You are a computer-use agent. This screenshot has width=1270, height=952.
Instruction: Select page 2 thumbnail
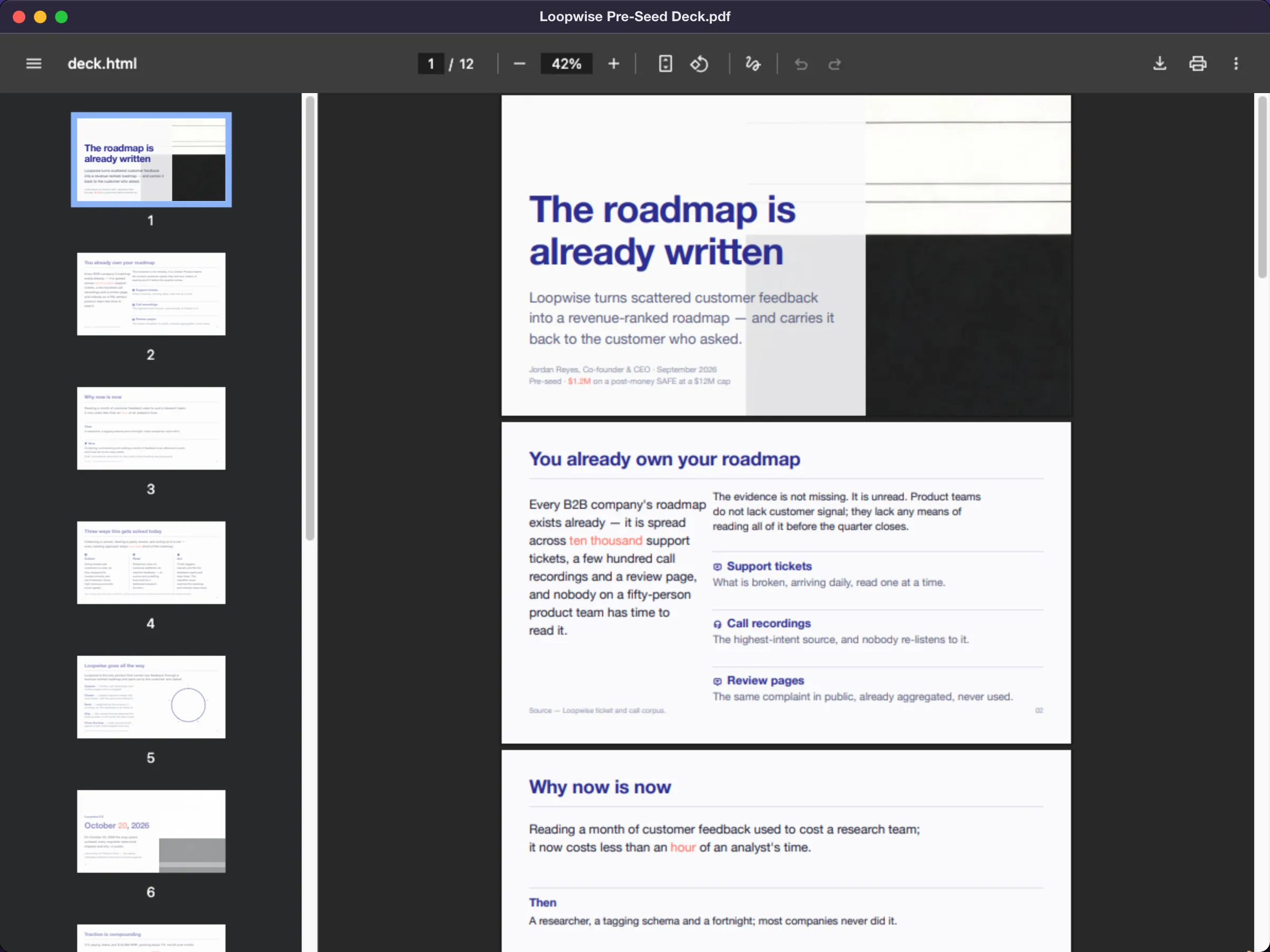pyautogui.click(x=151, y=294)
